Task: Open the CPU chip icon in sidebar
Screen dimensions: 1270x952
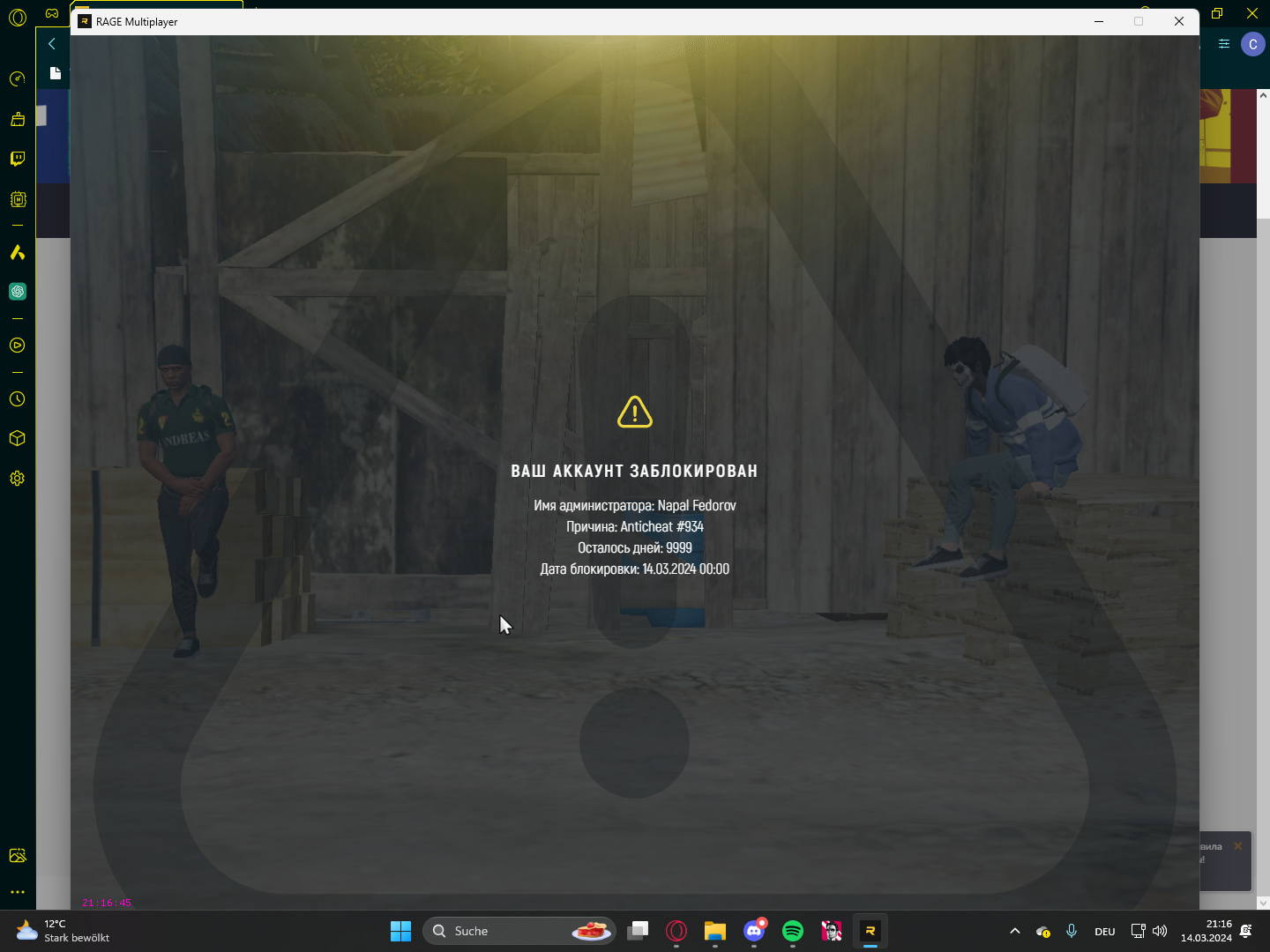Action: 18,199
